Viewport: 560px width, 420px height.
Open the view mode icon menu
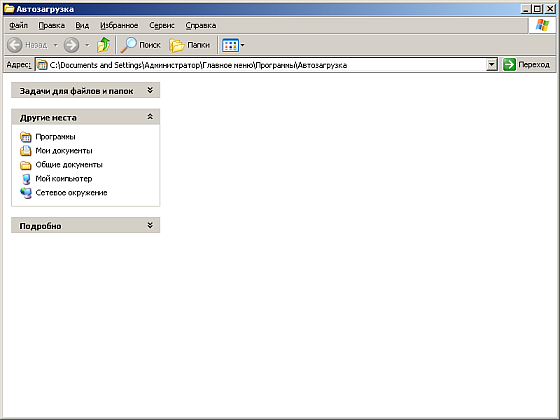(233, 45)
